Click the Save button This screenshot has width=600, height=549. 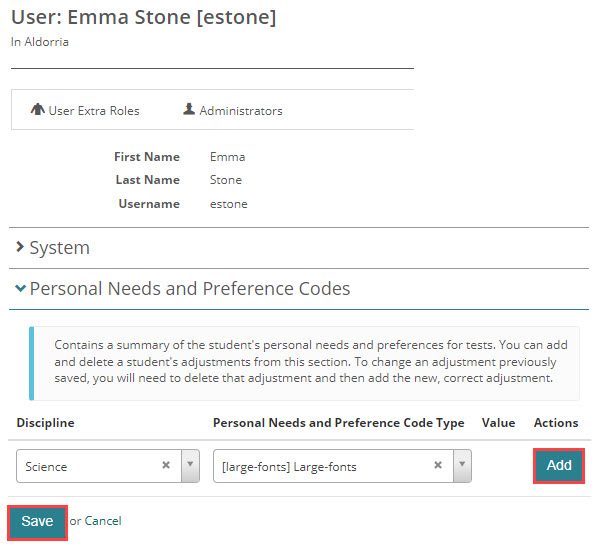[x=37, y=522]
